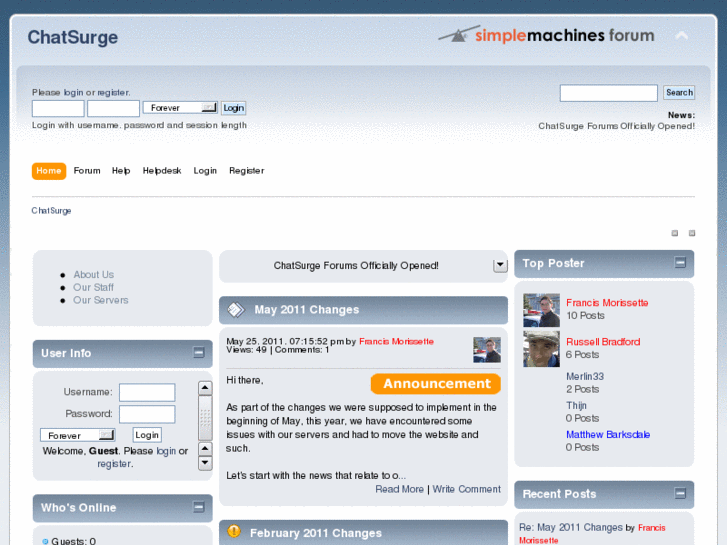Click the login link in the User Info welcome text
The width and height of the screenshot is (727, 545).
[x=166, y=451]
